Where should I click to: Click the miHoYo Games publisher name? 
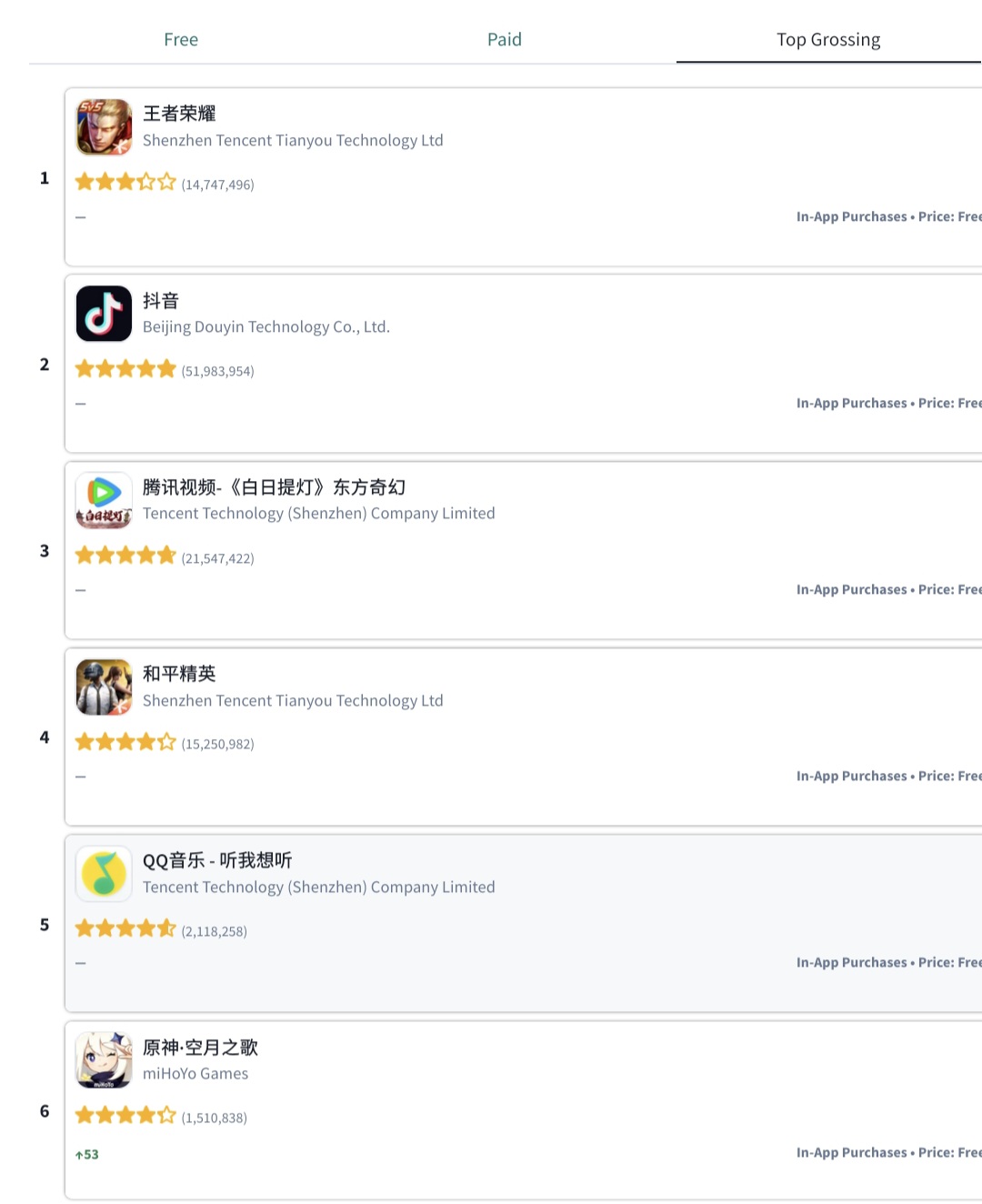coord(195,1074)
